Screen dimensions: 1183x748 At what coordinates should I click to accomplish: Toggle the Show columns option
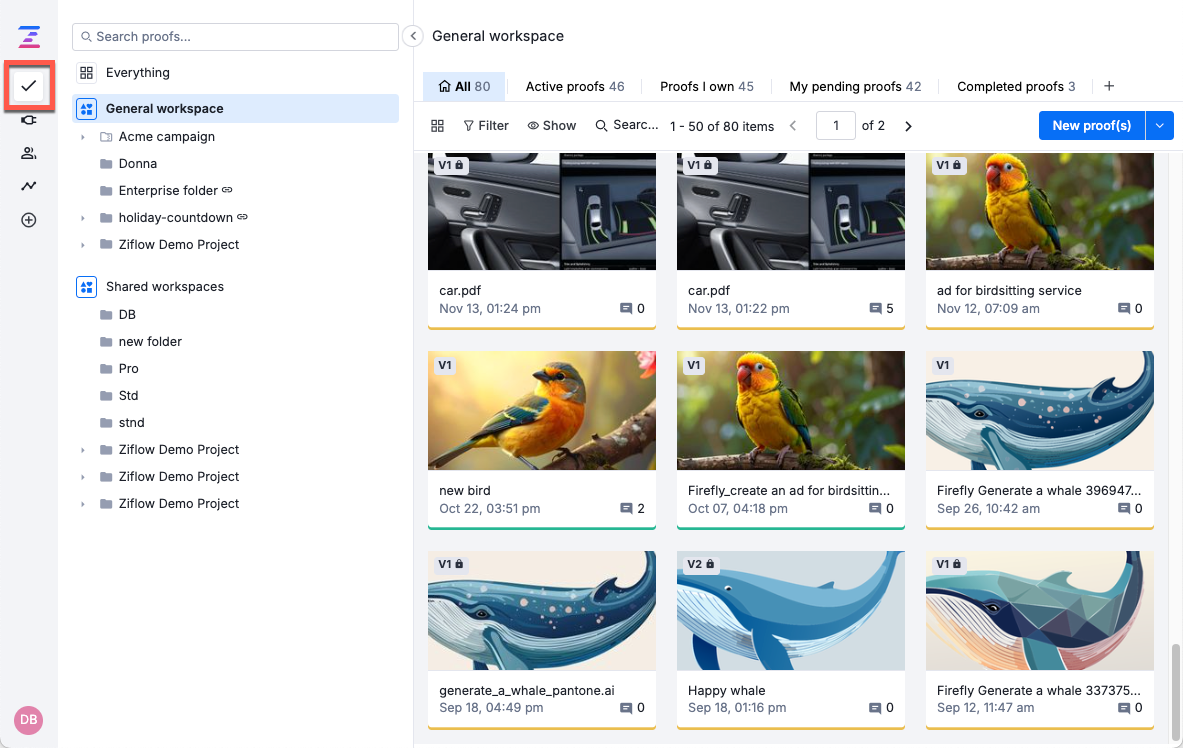click(552, 126)
